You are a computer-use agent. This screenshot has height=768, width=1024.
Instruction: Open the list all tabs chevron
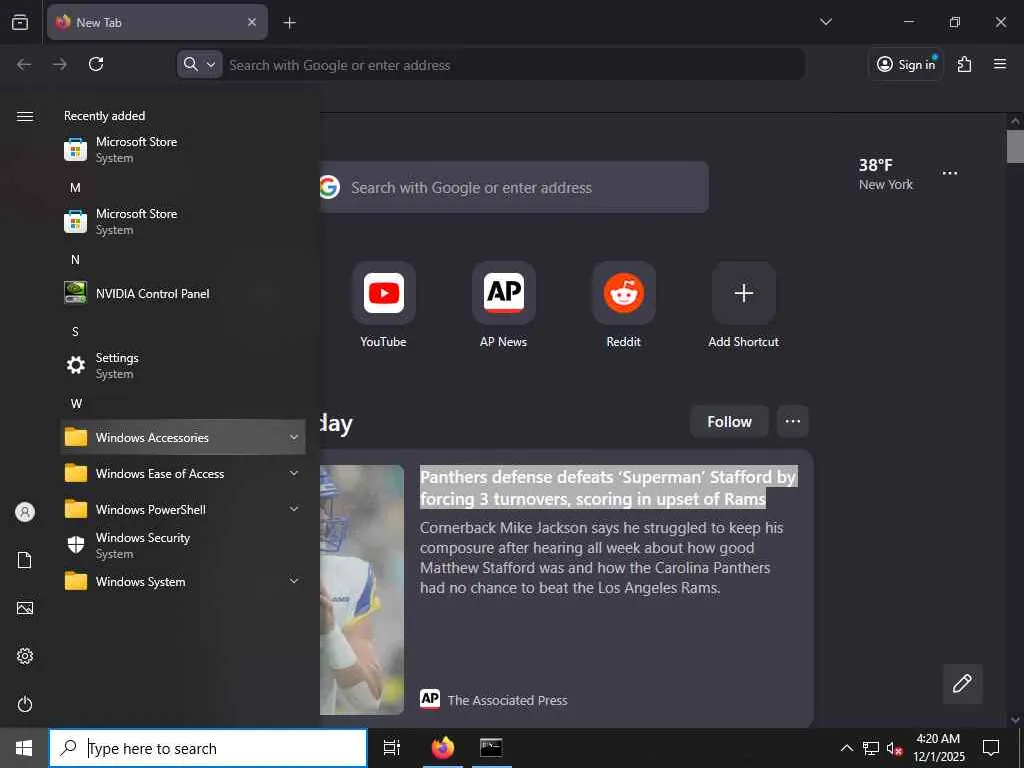825,22
